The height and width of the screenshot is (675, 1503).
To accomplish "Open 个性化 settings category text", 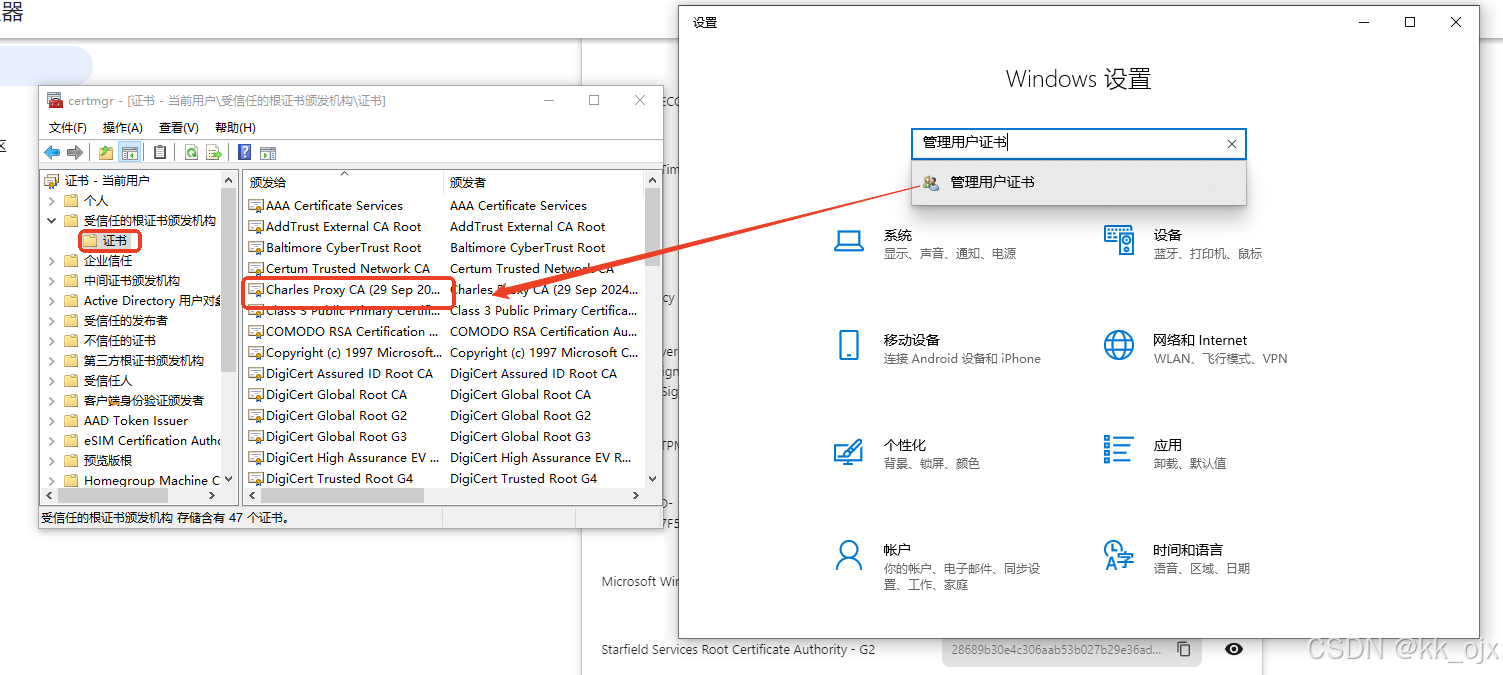I will [x=905, y=445].
